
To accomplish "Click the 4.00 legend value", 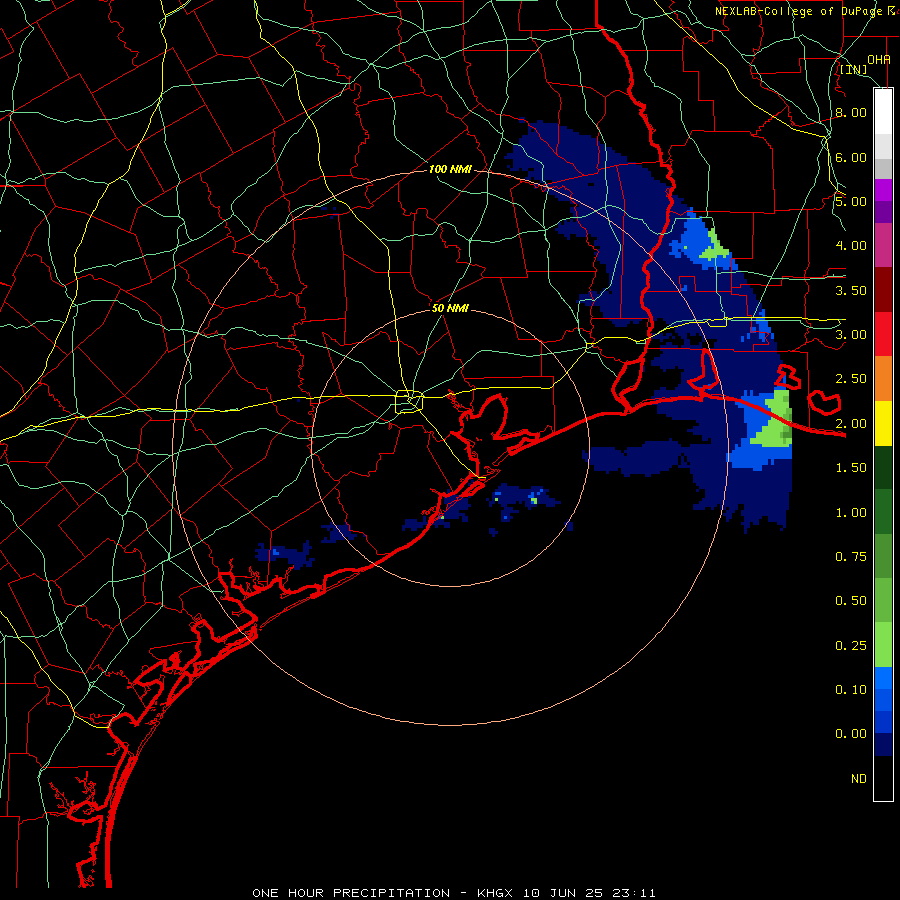I will pos(851,246).
